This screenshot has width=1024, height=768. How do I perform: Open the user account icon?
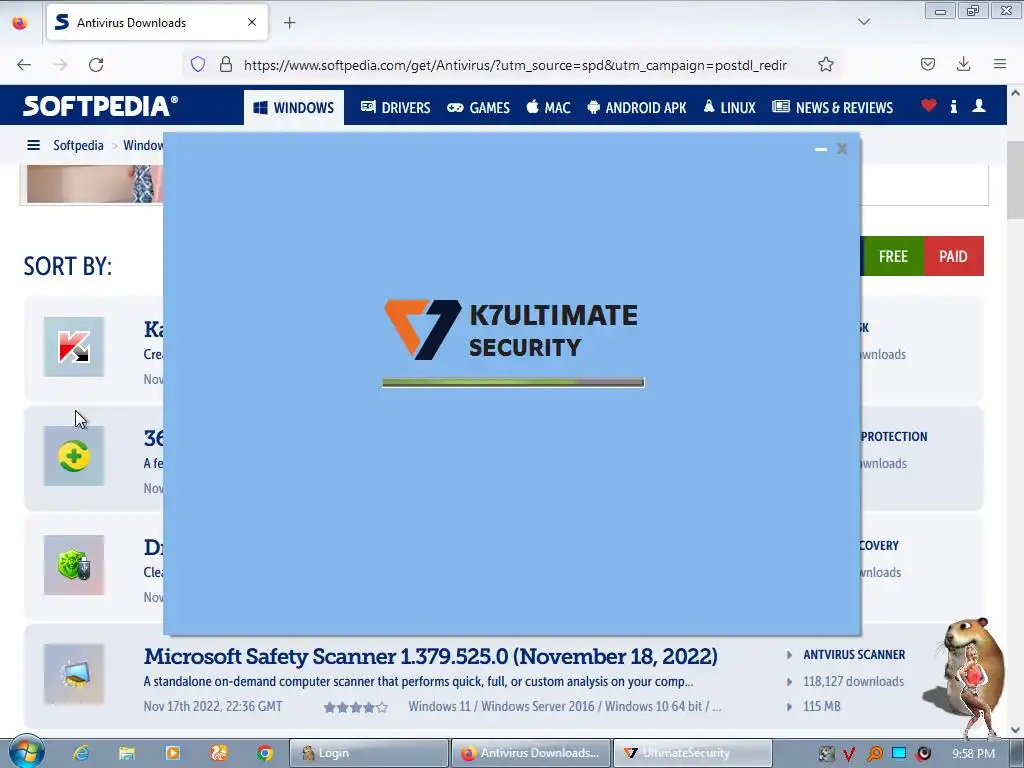(x=978, y=105)
